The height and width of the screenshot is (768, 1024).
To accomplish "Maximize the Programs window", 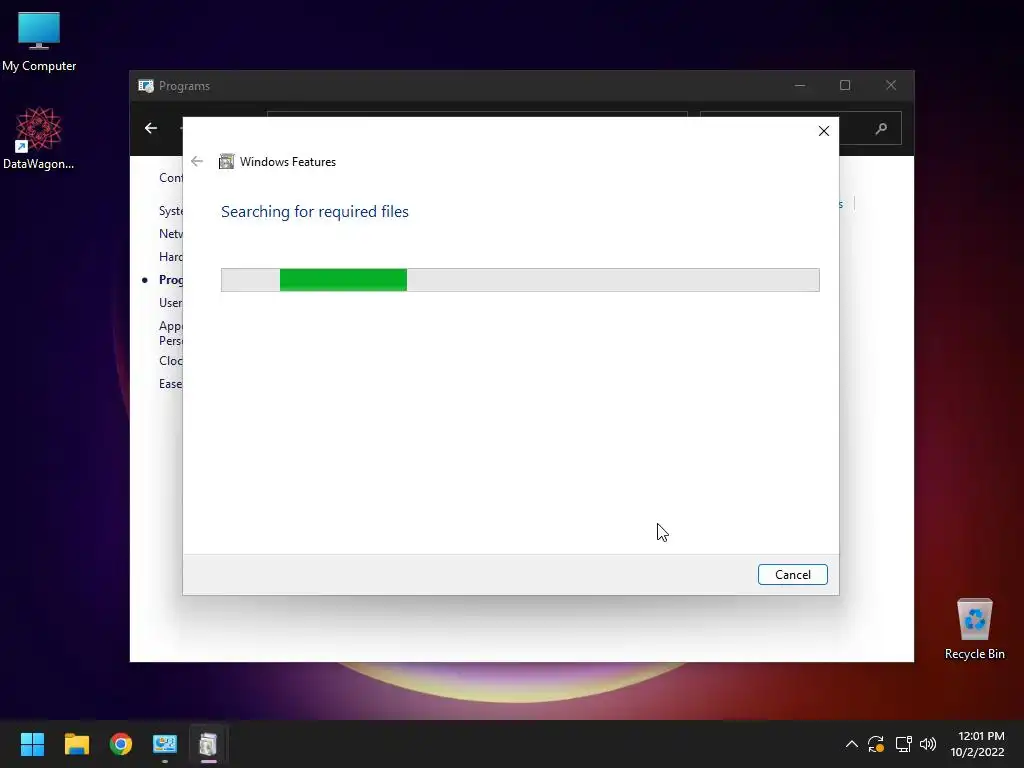I will coord(845,86).
